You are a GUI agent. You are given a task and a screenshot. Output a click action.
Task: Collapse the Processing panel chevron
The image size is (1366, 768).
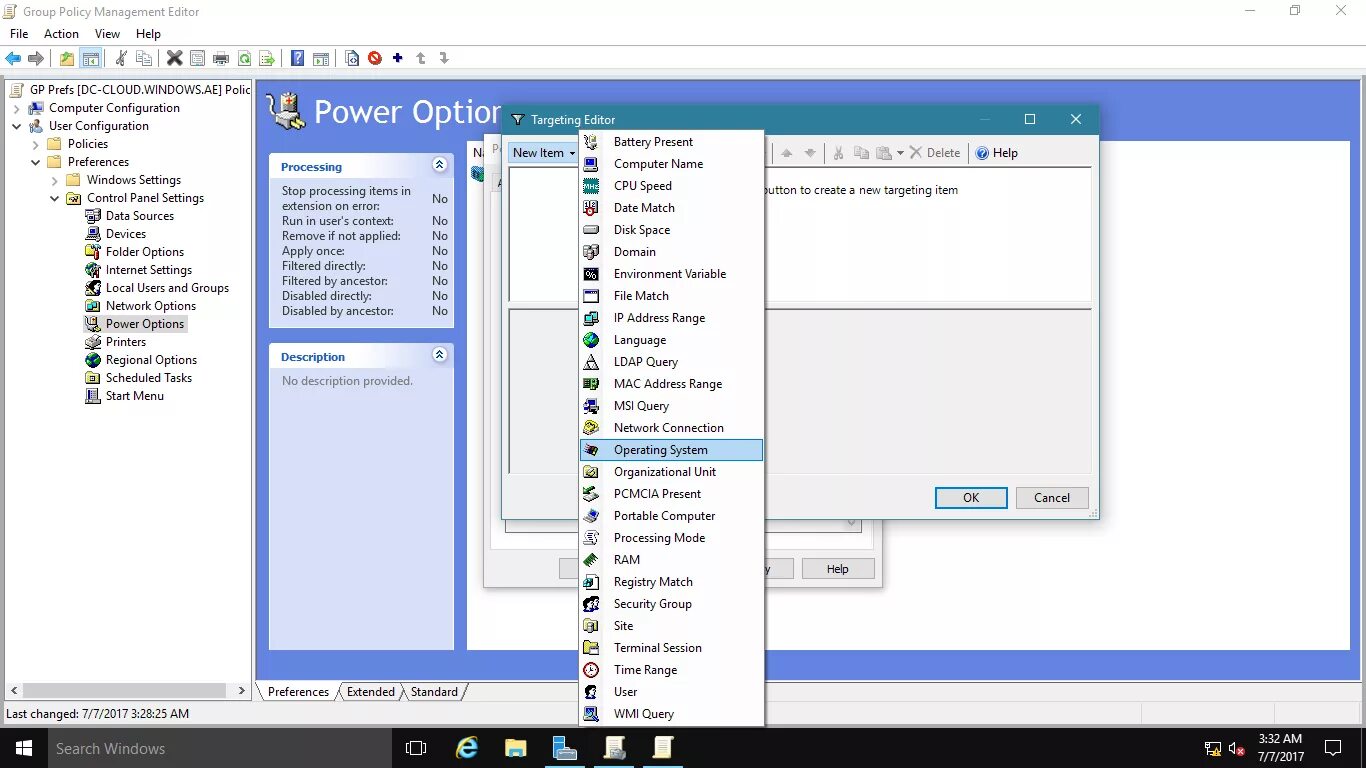(x=439, y=165)
